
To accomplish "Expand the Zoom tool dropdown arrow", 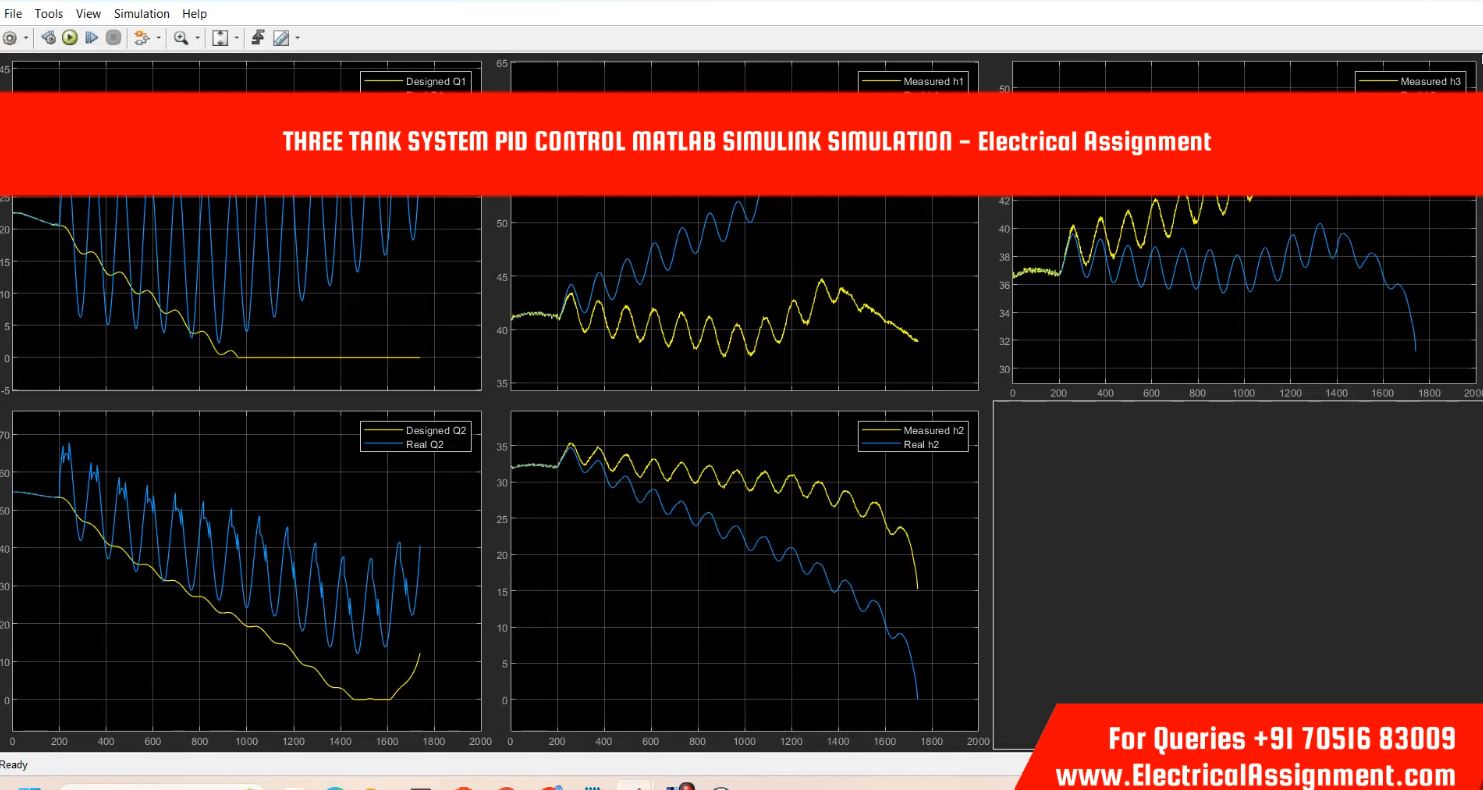I will (x=198, y=39).
